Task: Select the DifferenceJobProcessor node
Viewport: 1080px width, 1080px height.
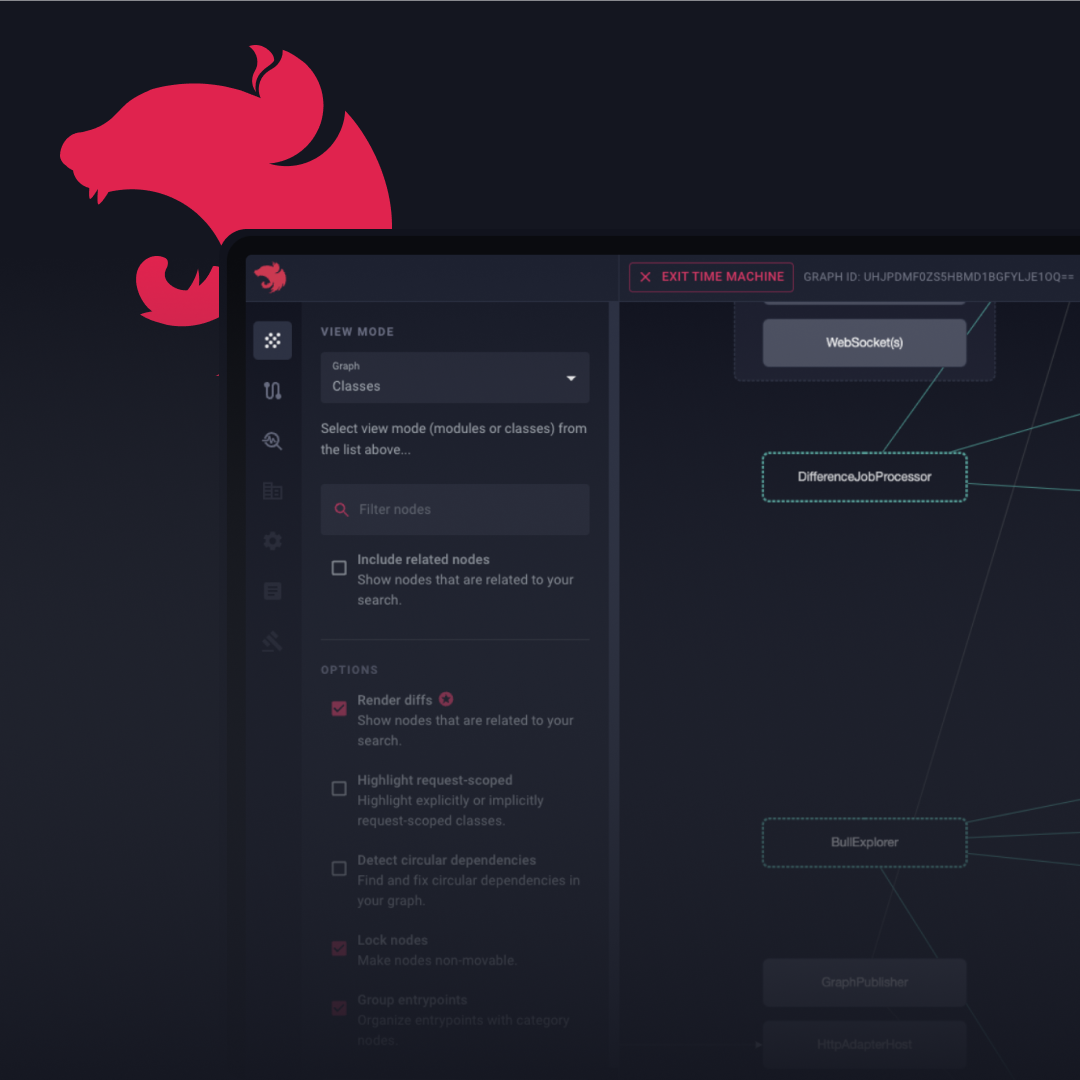Action: click(864, 477)
